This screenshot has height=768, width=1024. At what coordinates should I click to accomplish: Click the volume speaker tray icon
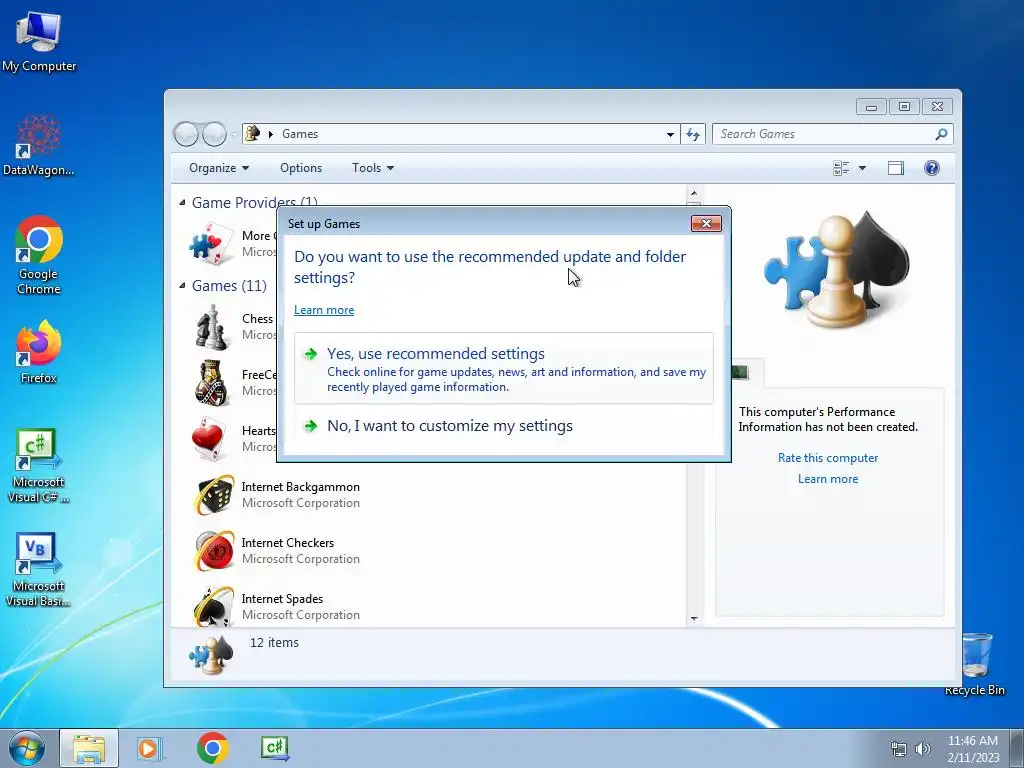(x=922, y=749)
